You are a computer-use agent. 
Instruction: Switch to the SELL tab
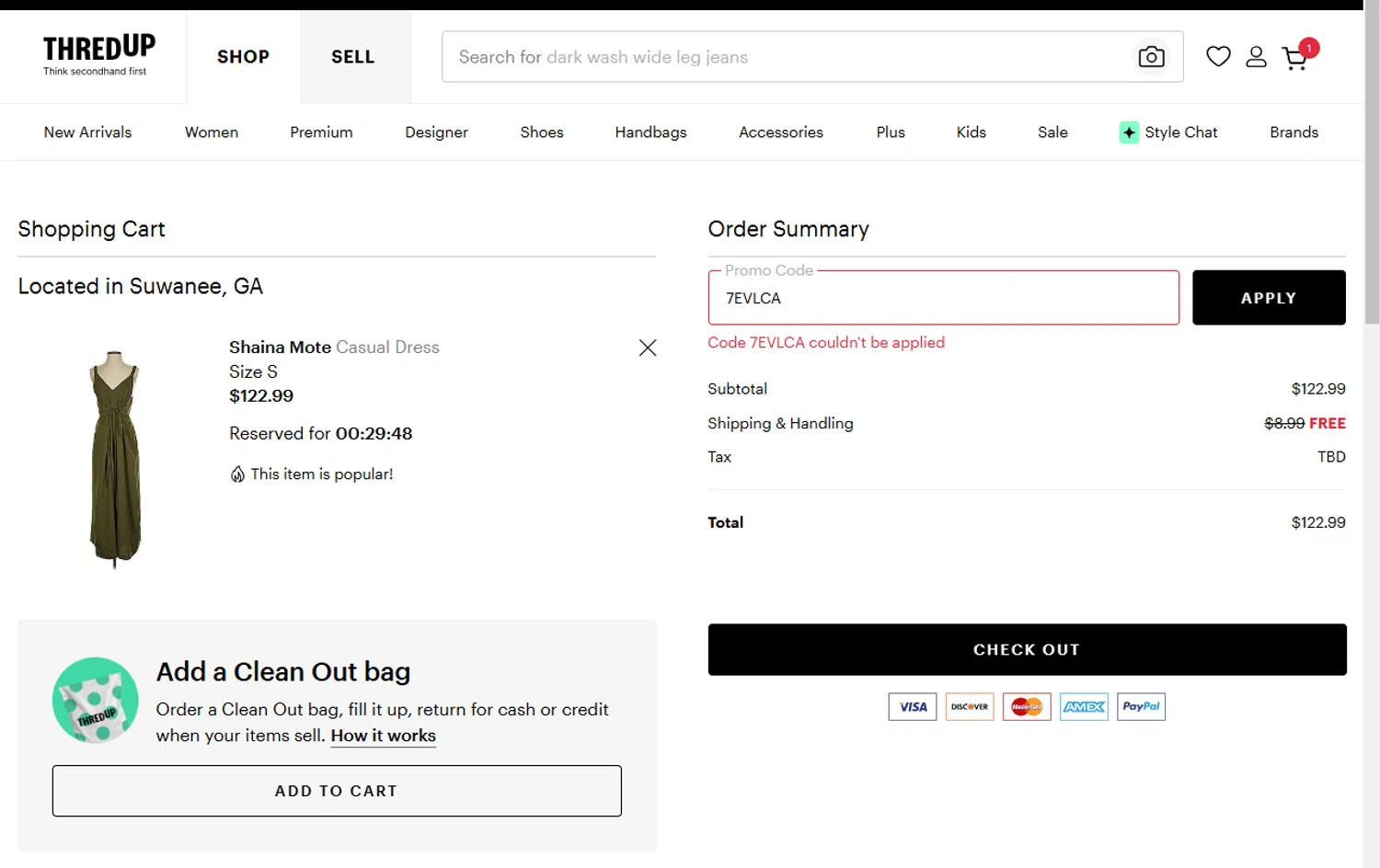coord(353,57)
